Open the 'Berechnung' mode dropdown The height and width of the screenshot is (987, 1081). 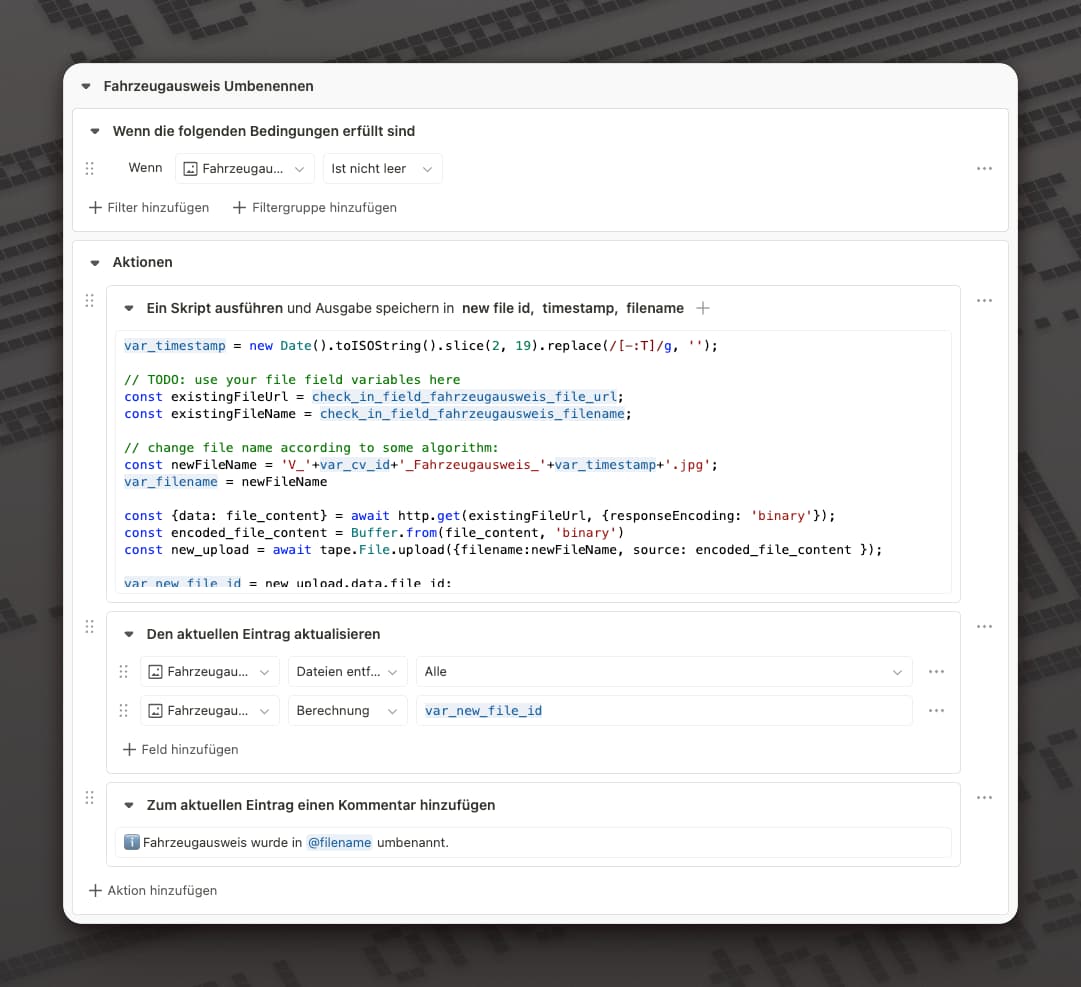(x=347, y=711)
